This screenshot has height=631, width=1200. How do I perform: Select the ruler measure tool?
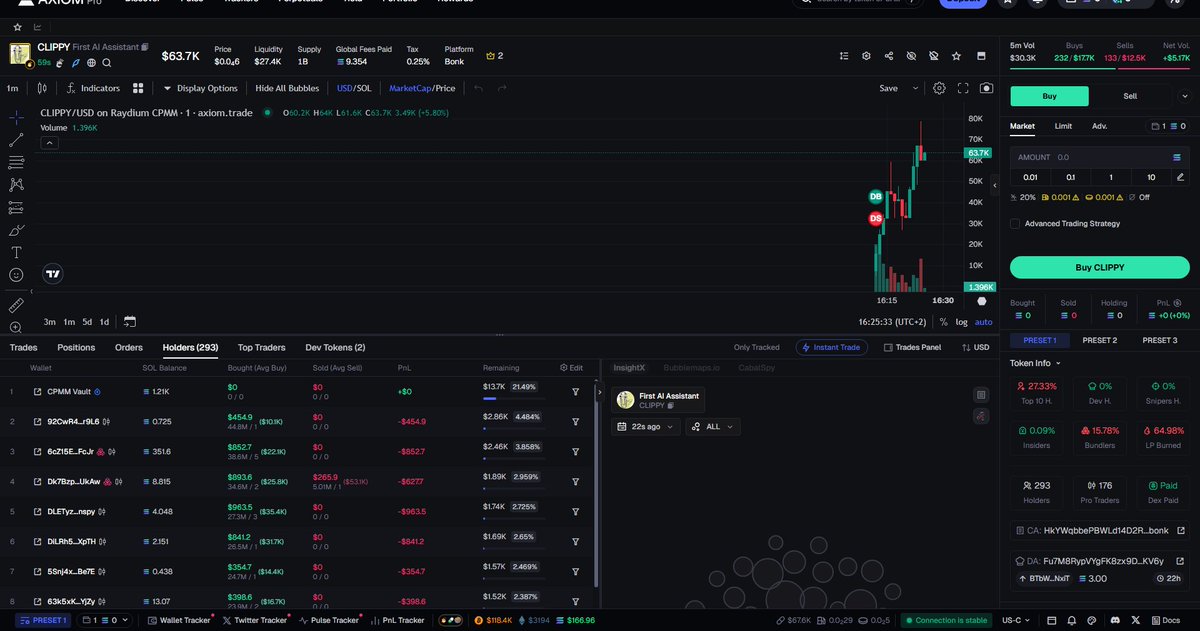[16, 304]
